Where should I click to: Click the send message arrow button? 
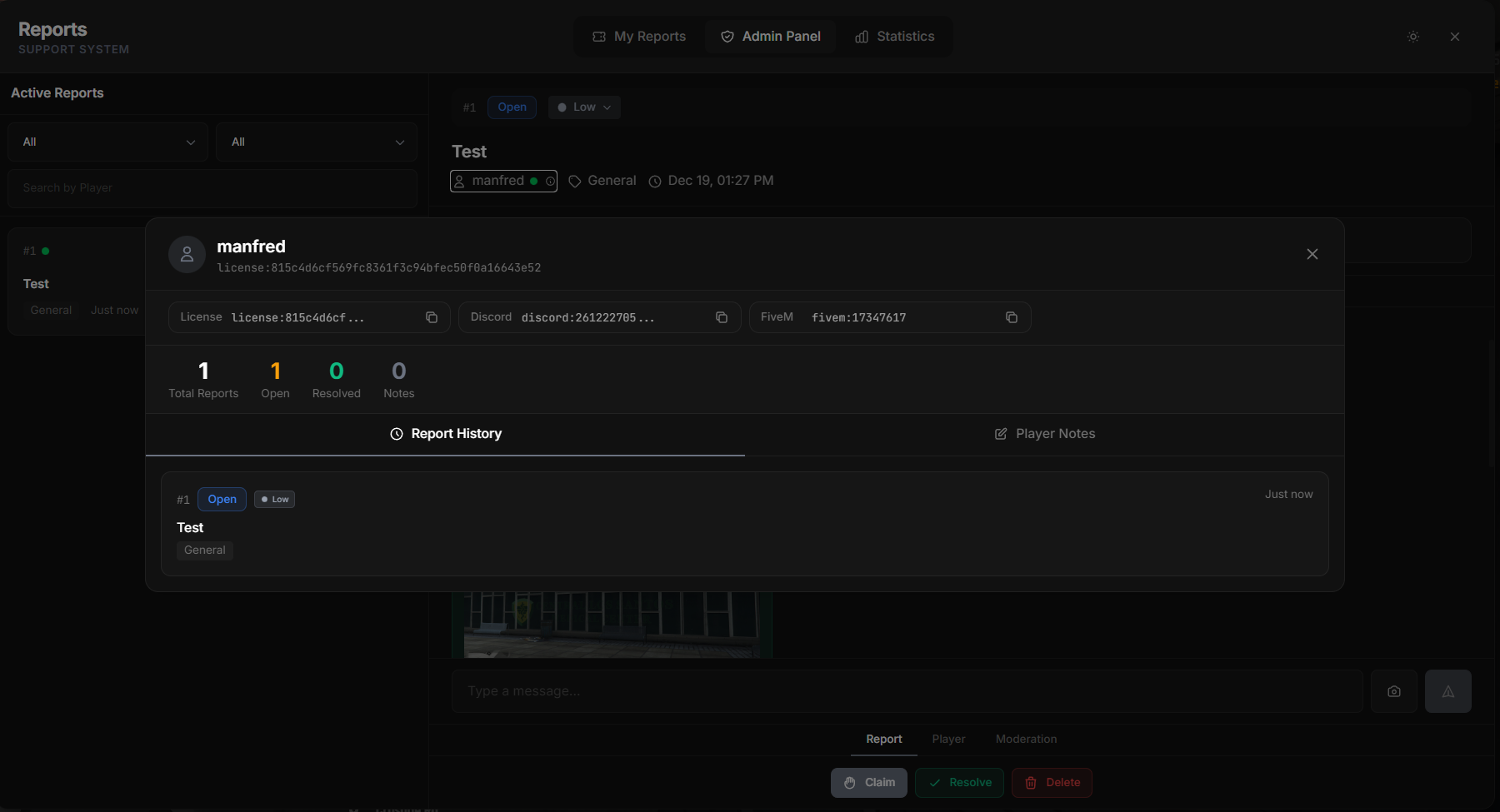pos(1448,691)
